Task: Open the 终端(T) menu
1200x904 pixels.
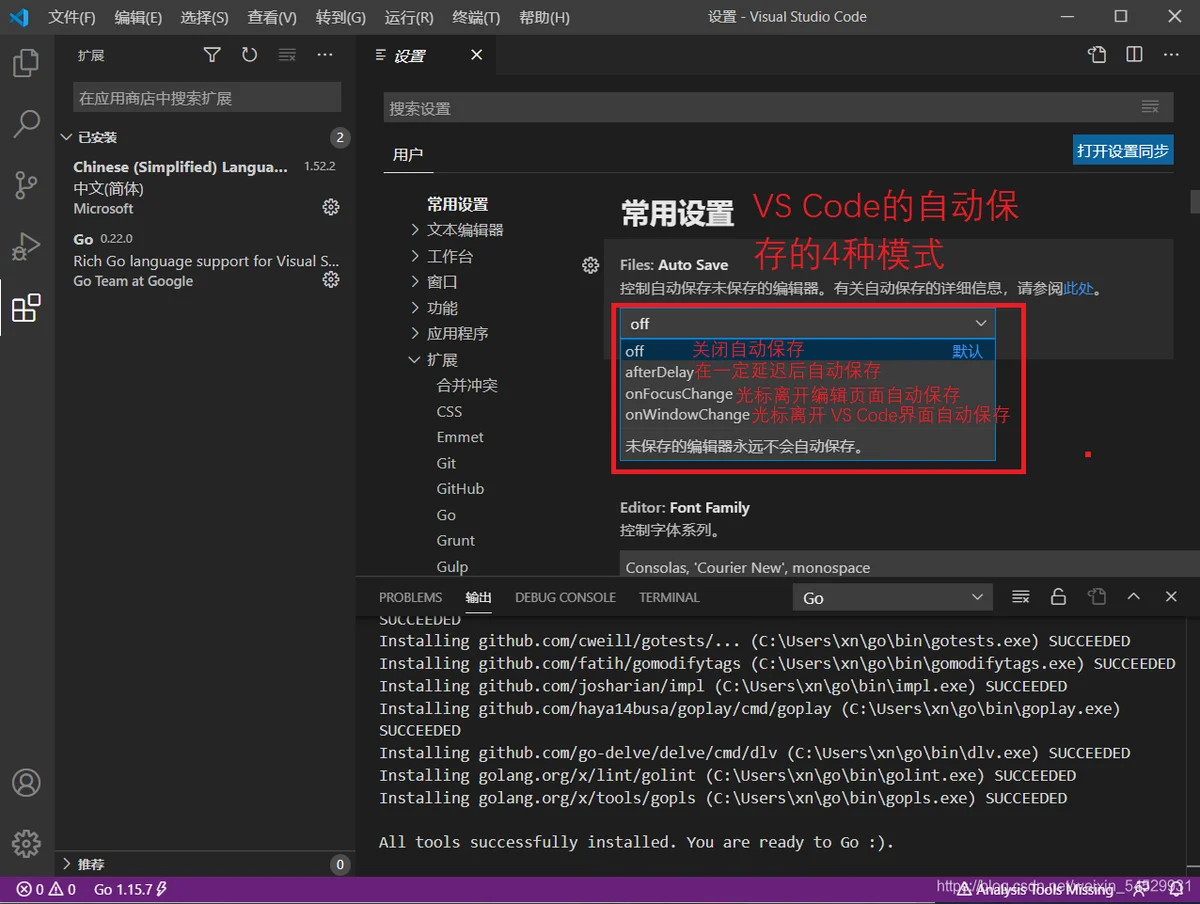Action: point(476,17)
